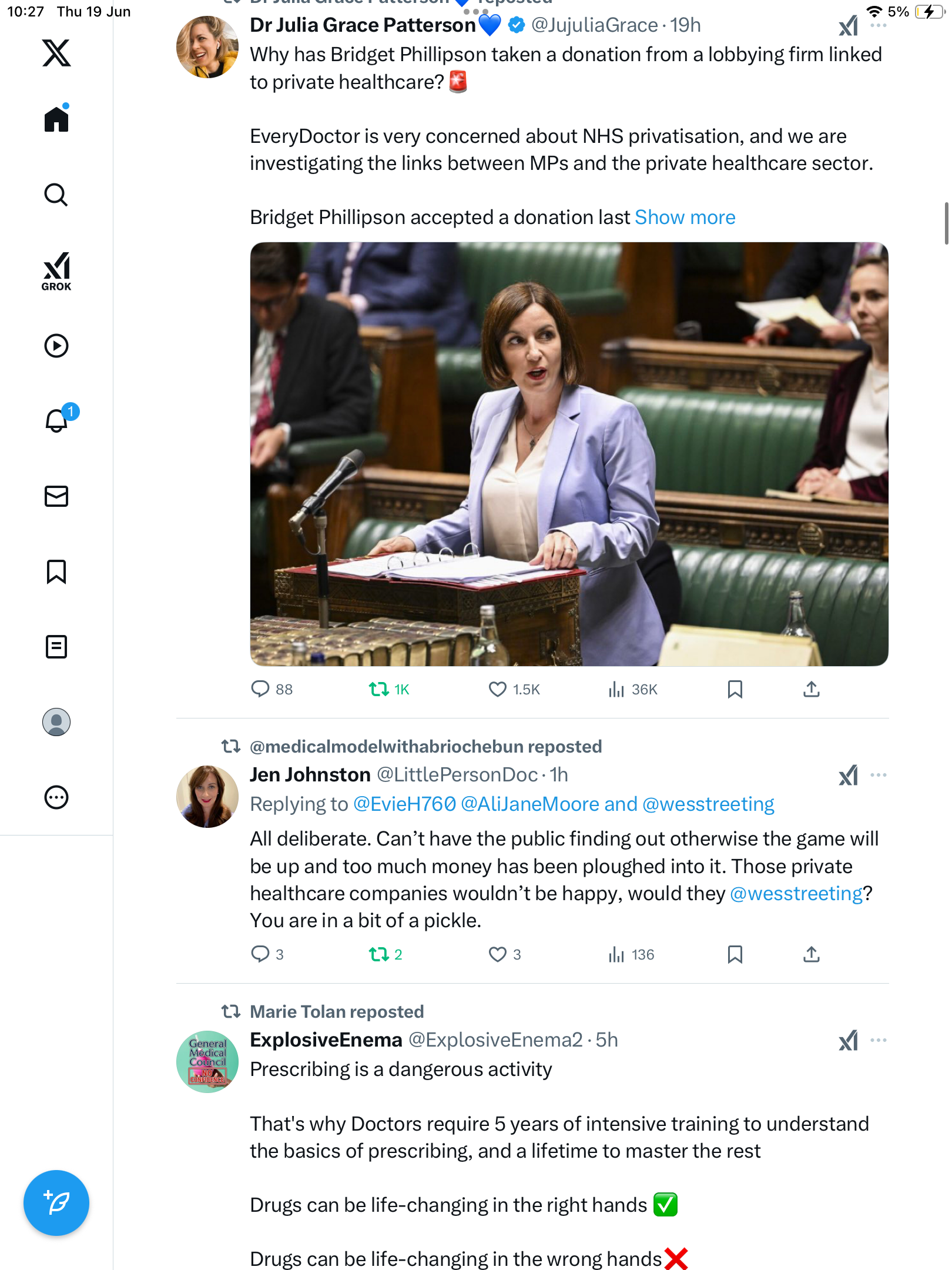Open Grok from the sidebar
Viewport: 952px width, 1270px height.
(x=56, y=272)
